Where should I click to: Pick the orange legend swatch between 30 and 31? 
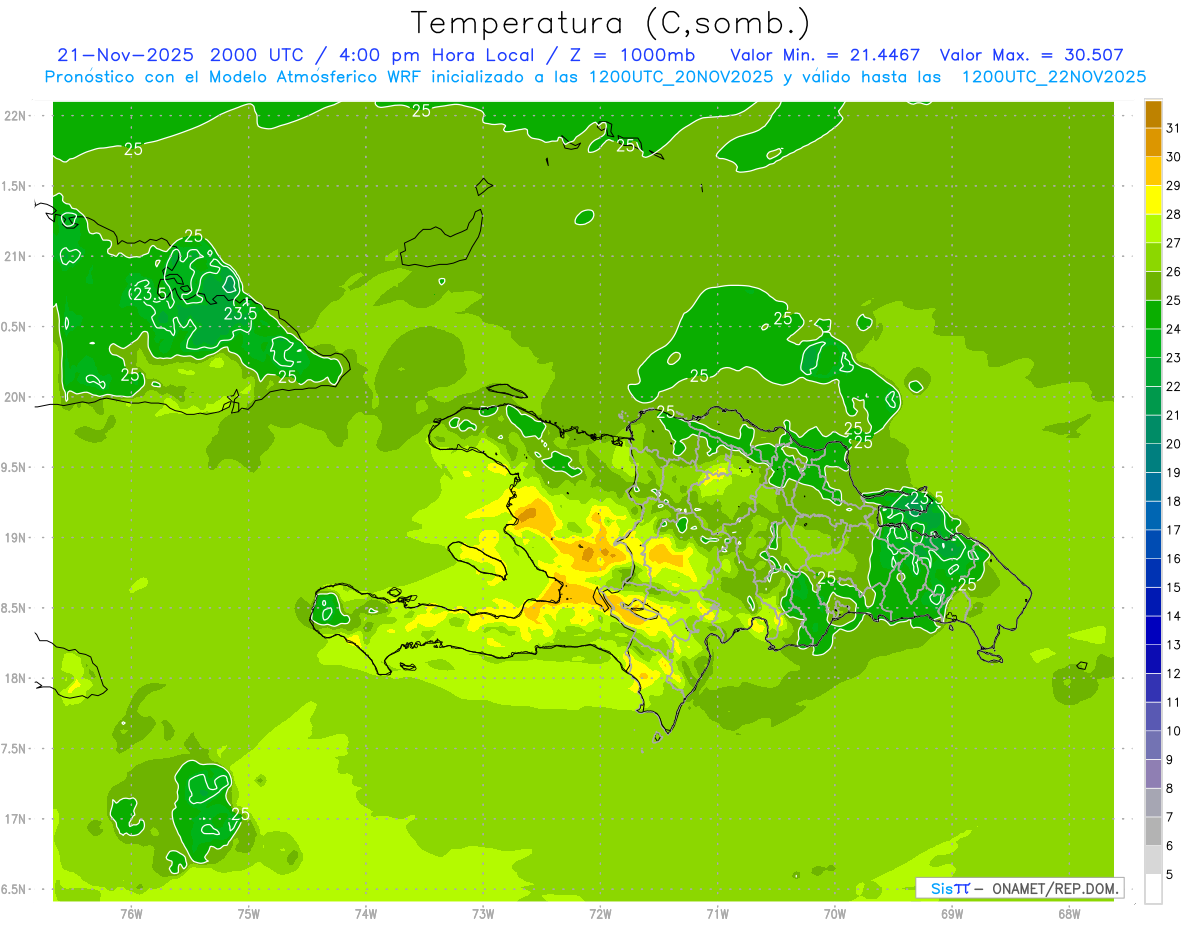1153,143
